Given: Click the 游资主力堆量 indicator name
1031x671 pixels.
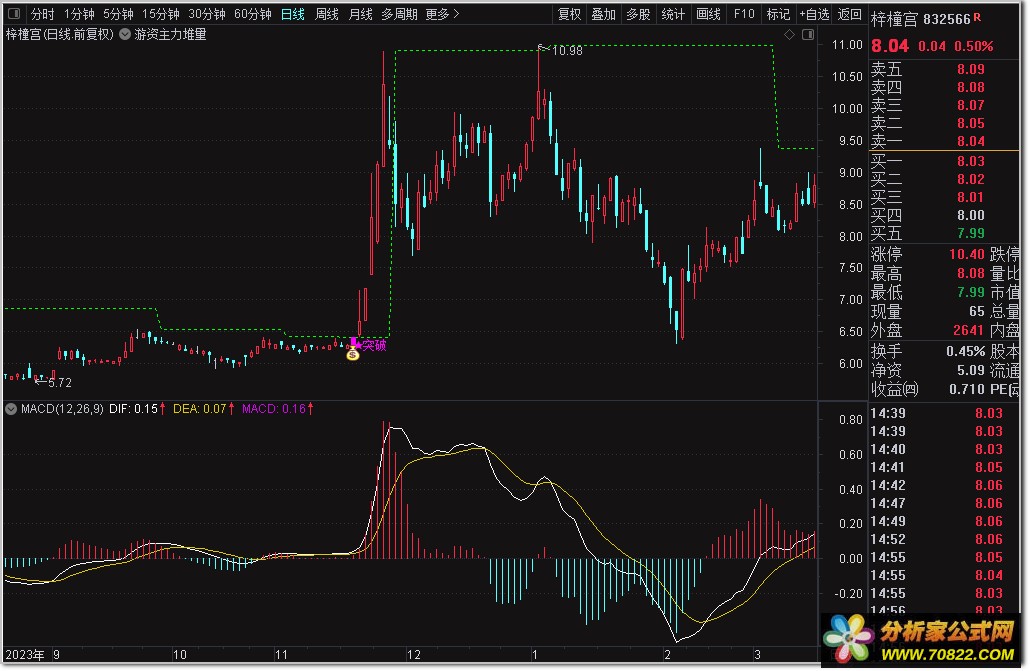Looking at the screenshot, I should [170, 34].
